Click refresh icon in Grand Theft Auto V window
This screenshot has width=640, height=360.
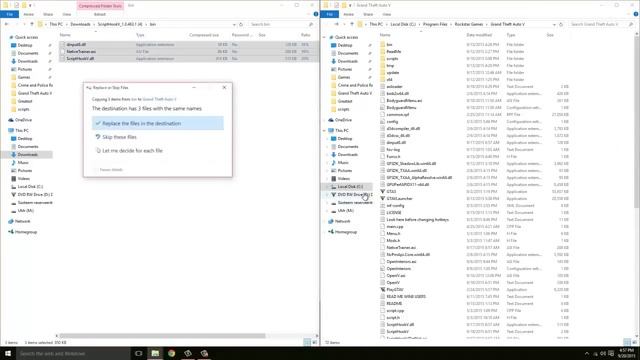pyautogui.click(x=561, y=24)
